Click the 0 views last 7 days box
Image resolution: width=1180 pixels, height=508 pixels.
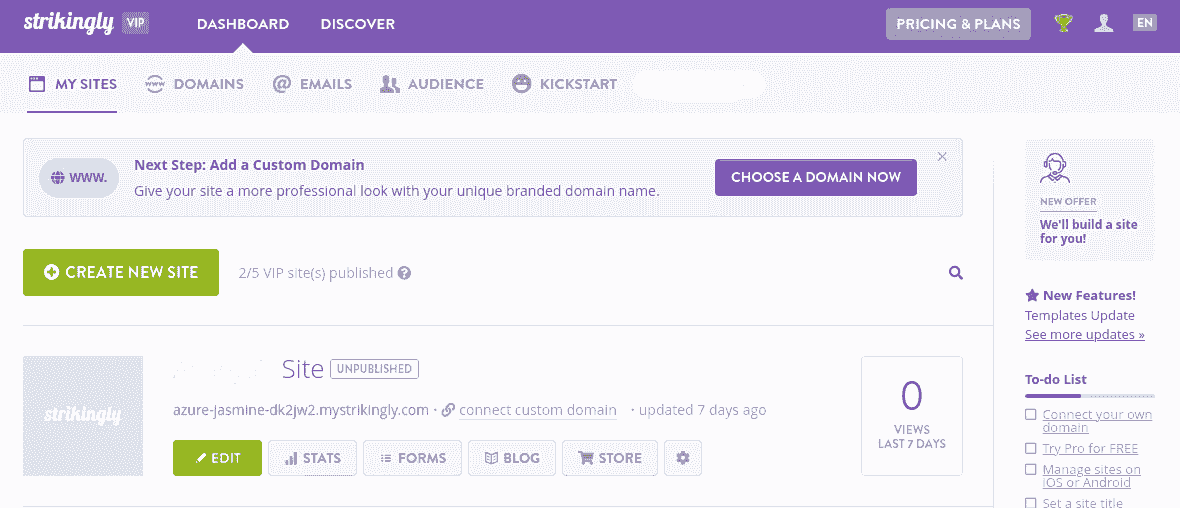911,415
